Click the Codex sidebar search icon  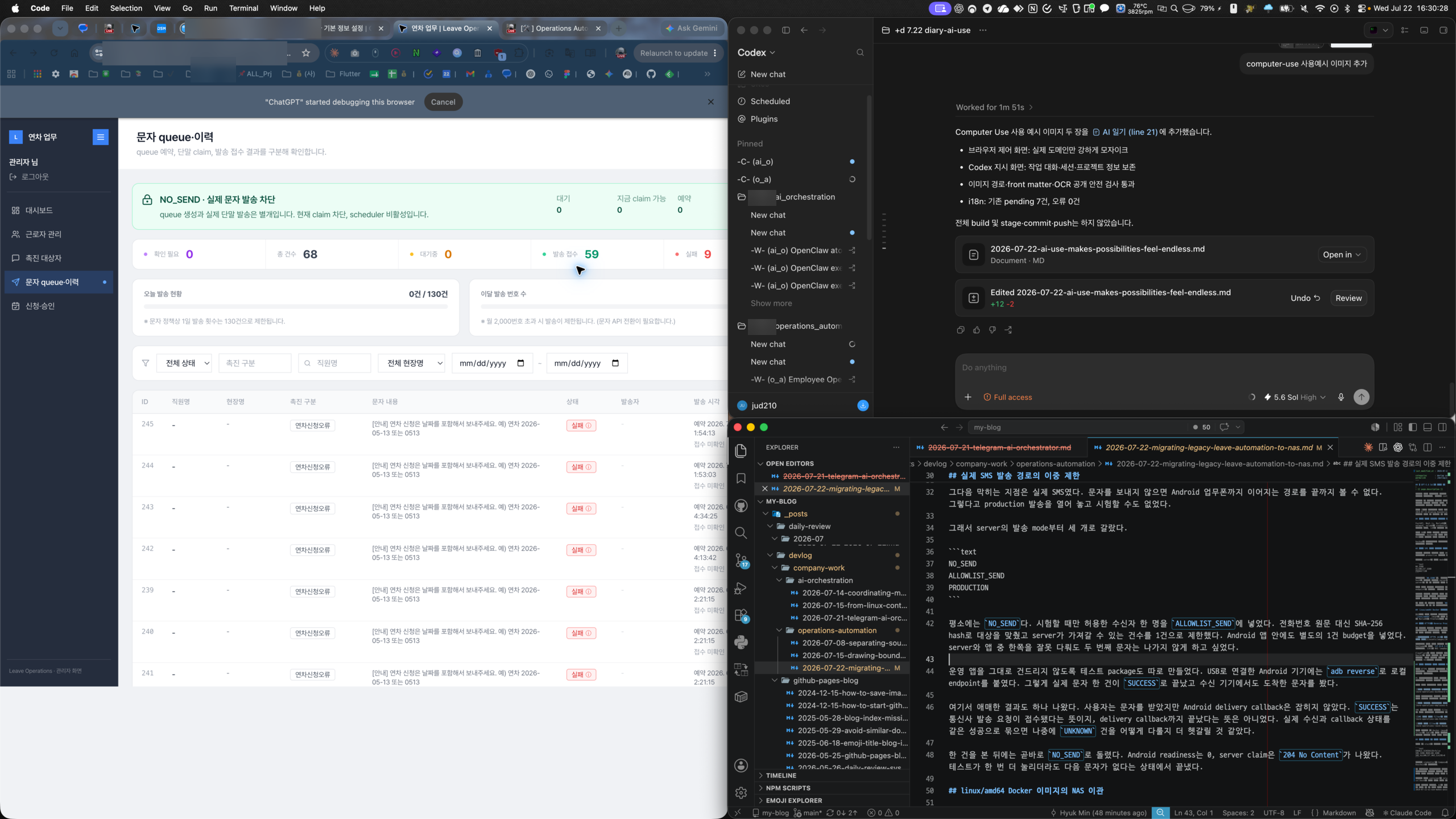tap(860, 52)
